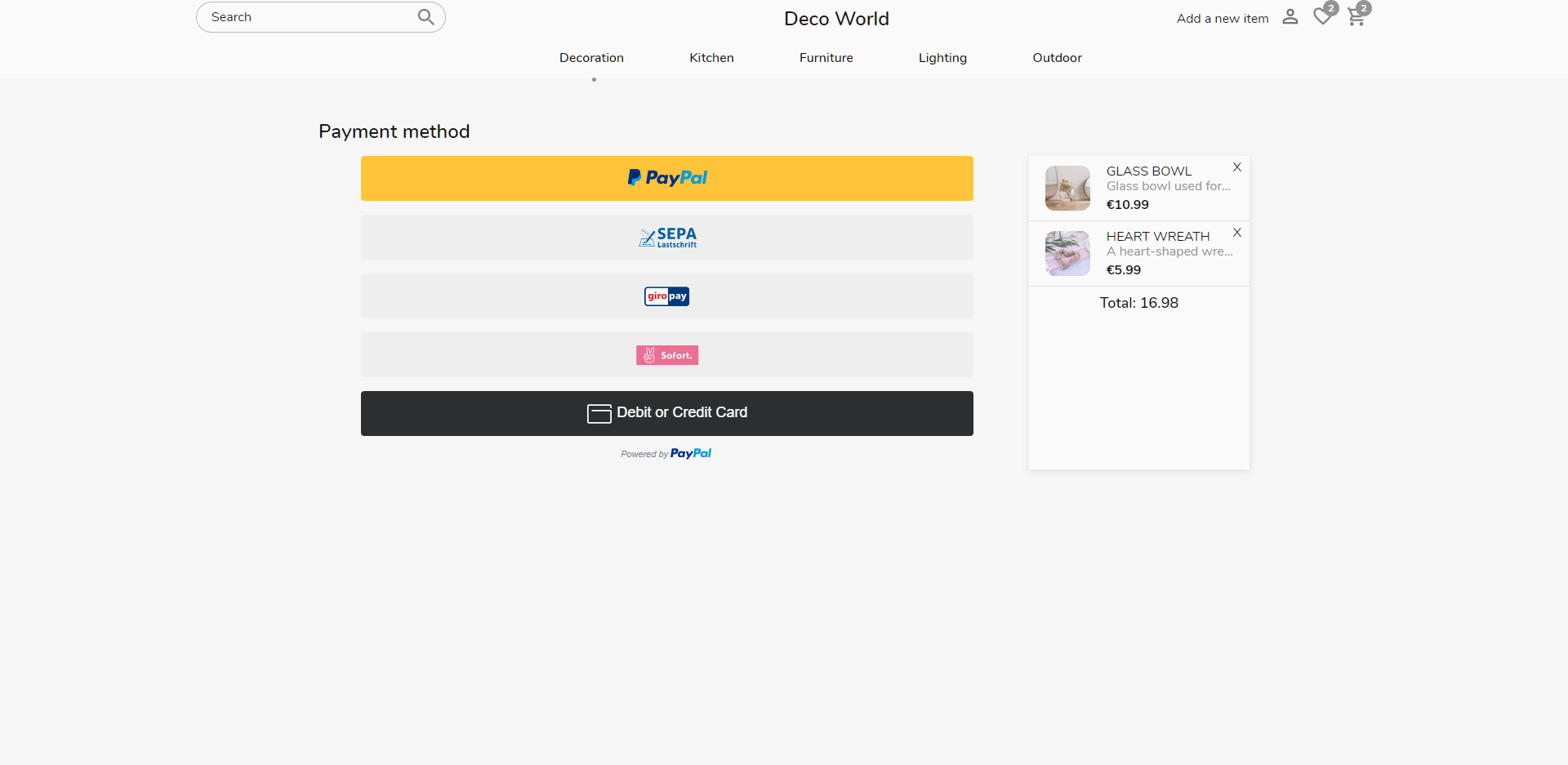Pay with Debit or Credit Card
Image resolution: width=1568 pixels, height=765 pixels.
click(x=667, y=413)
